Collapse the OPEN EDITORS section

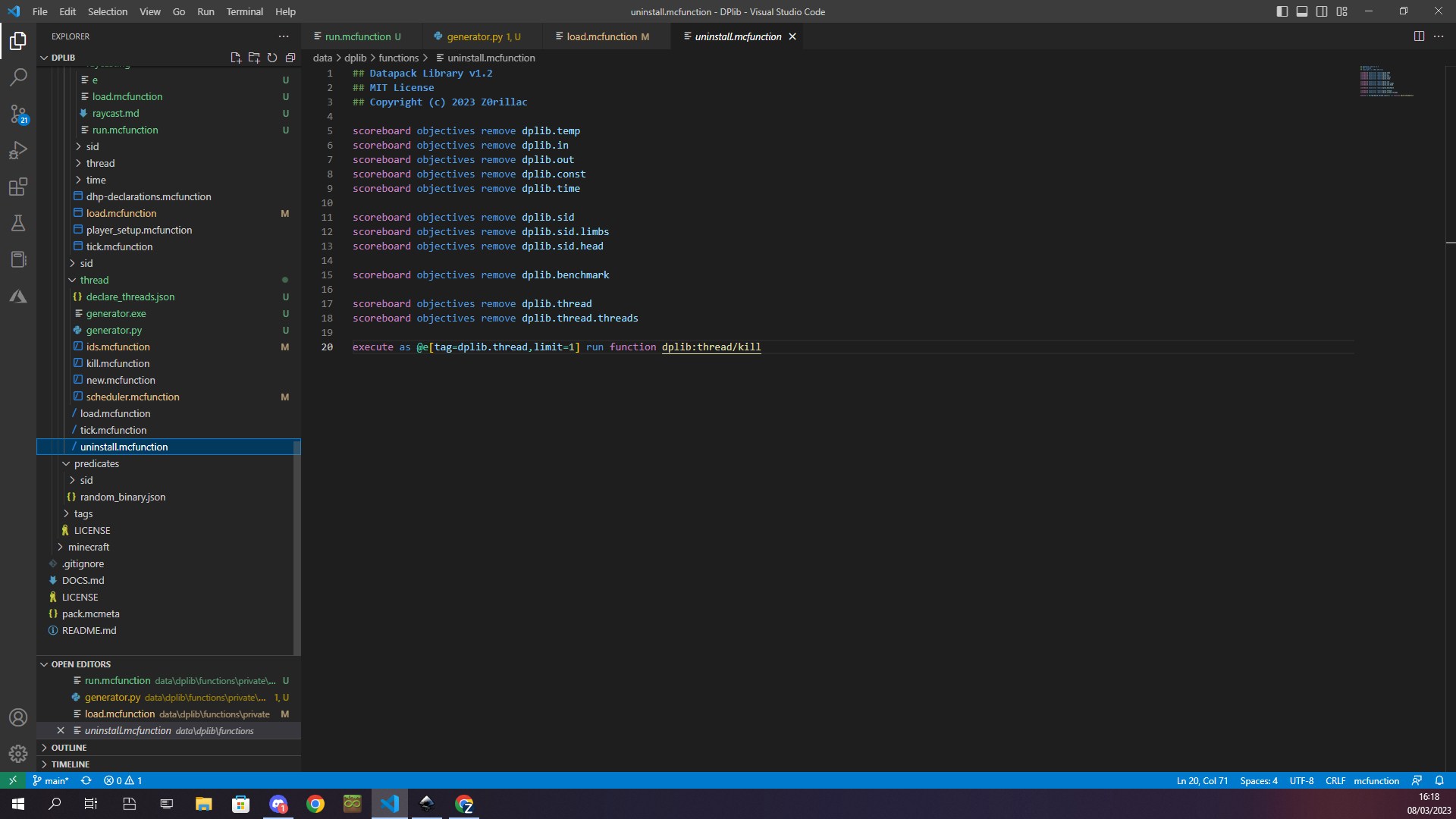[43, 664]
